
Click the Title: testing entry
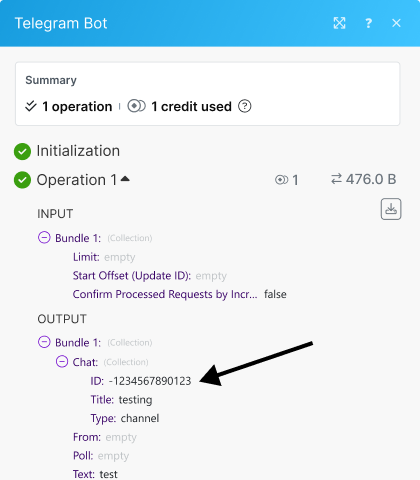(121, 399)
